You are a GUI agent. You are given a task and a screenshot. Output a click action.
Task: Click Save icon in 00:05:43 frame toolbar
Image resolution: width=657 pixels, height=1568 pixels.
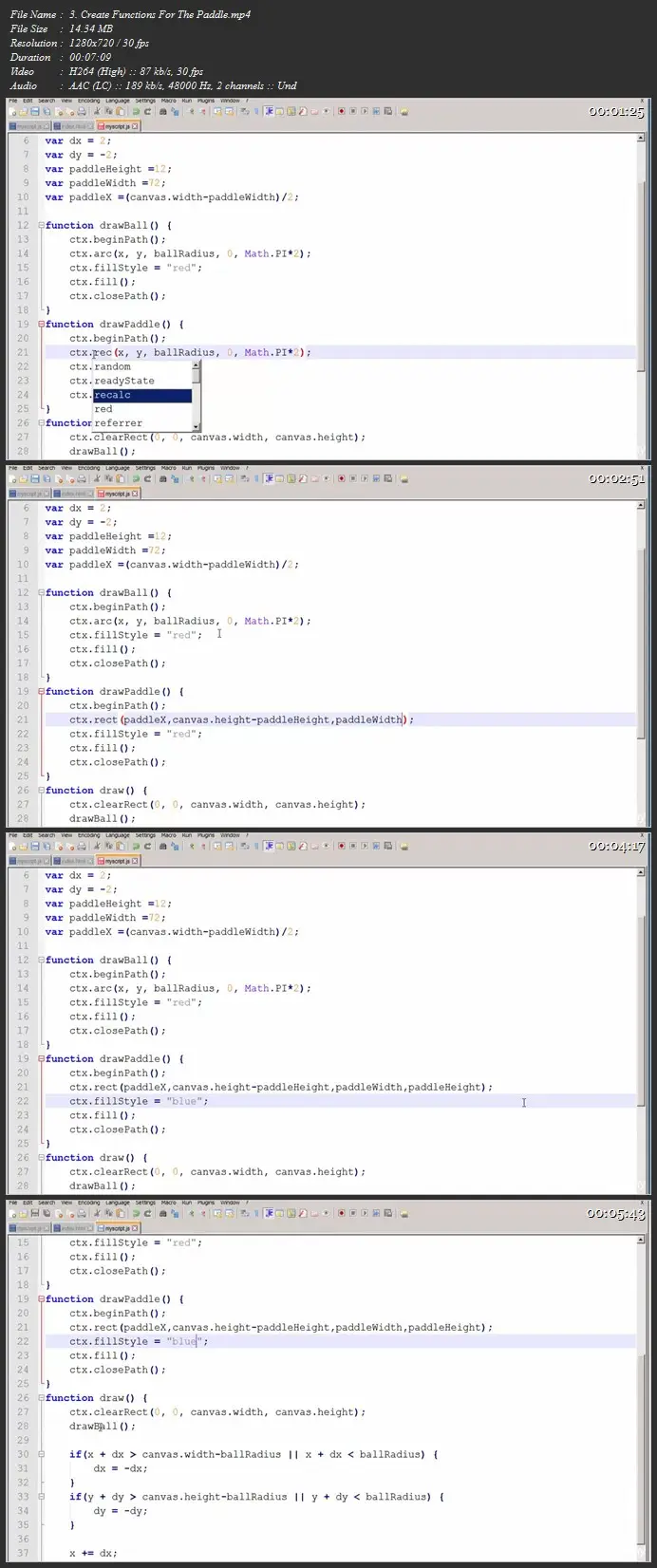tap(35, 1213)
